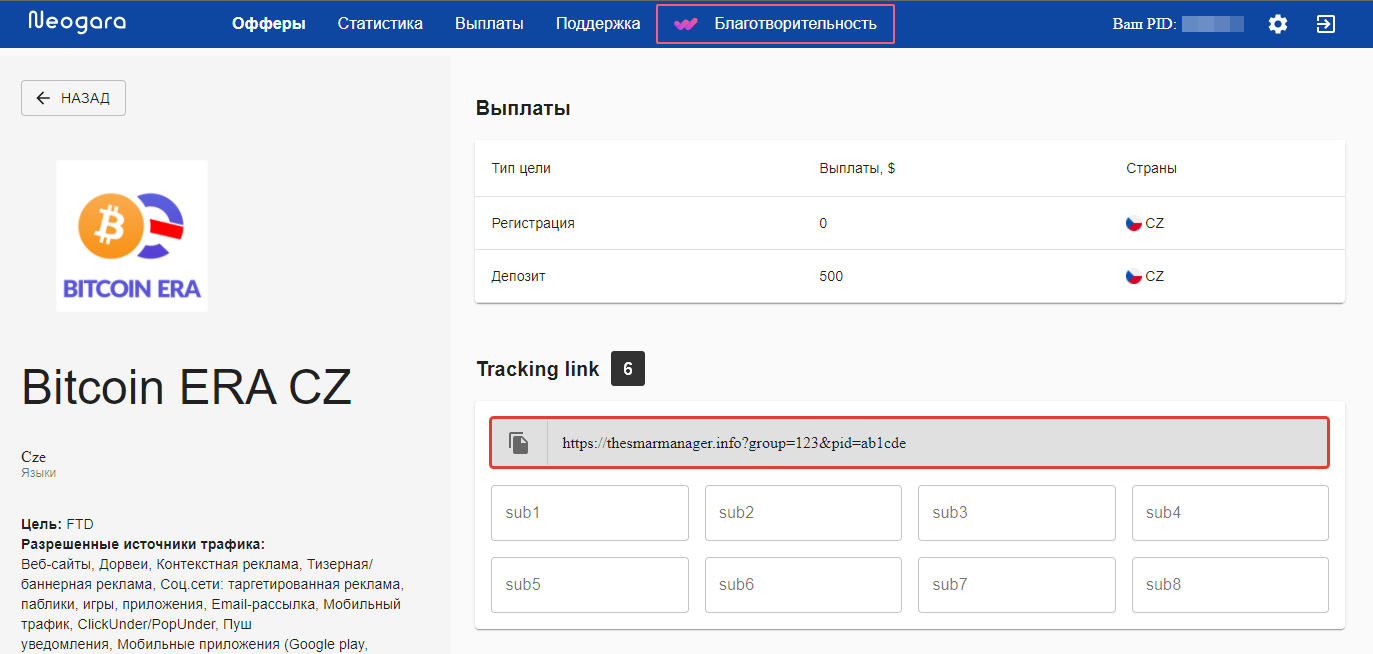Click the payout value 500
The width and height of the screenshot is (1373, 654).
[831, 276]
